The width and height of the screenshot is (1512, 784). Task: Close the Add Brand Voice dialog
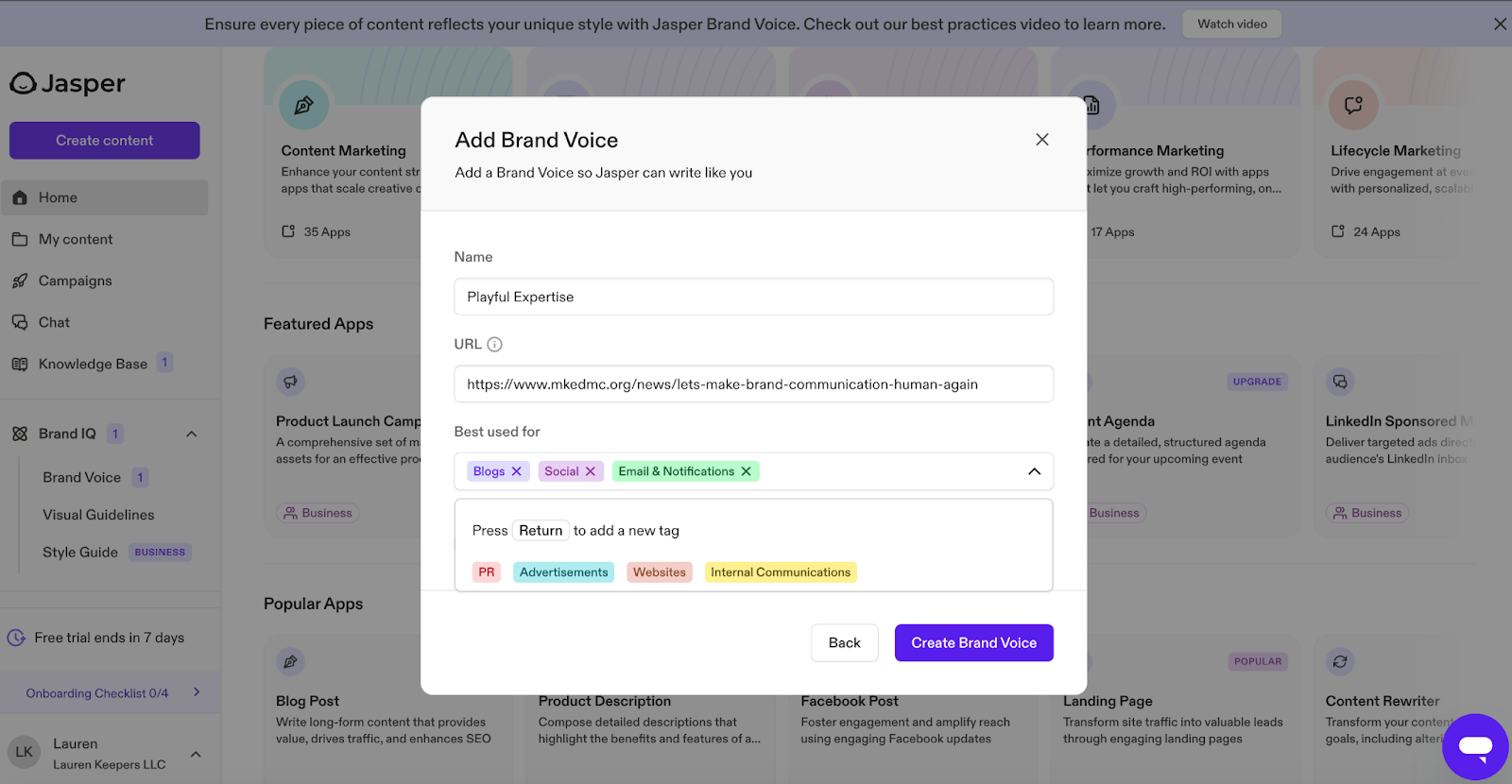click(x=1042, y=140)
